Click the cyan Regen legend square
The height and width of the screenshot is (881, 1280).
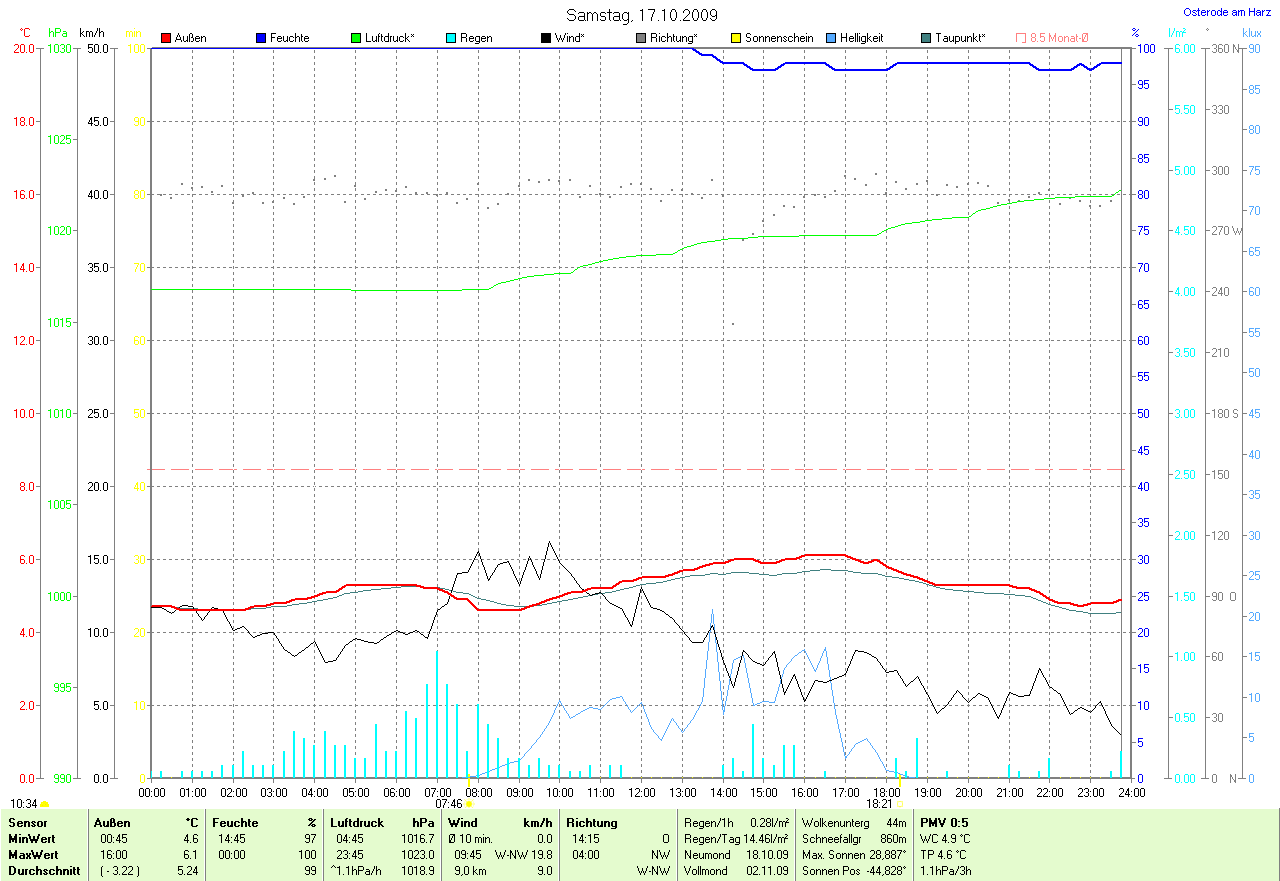451,38
